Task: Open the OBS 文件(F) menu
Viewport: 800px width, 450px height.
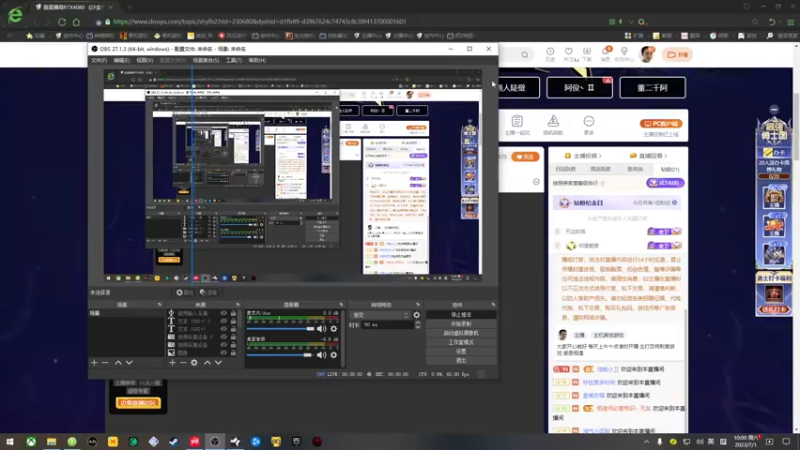Action: [98, 60]
